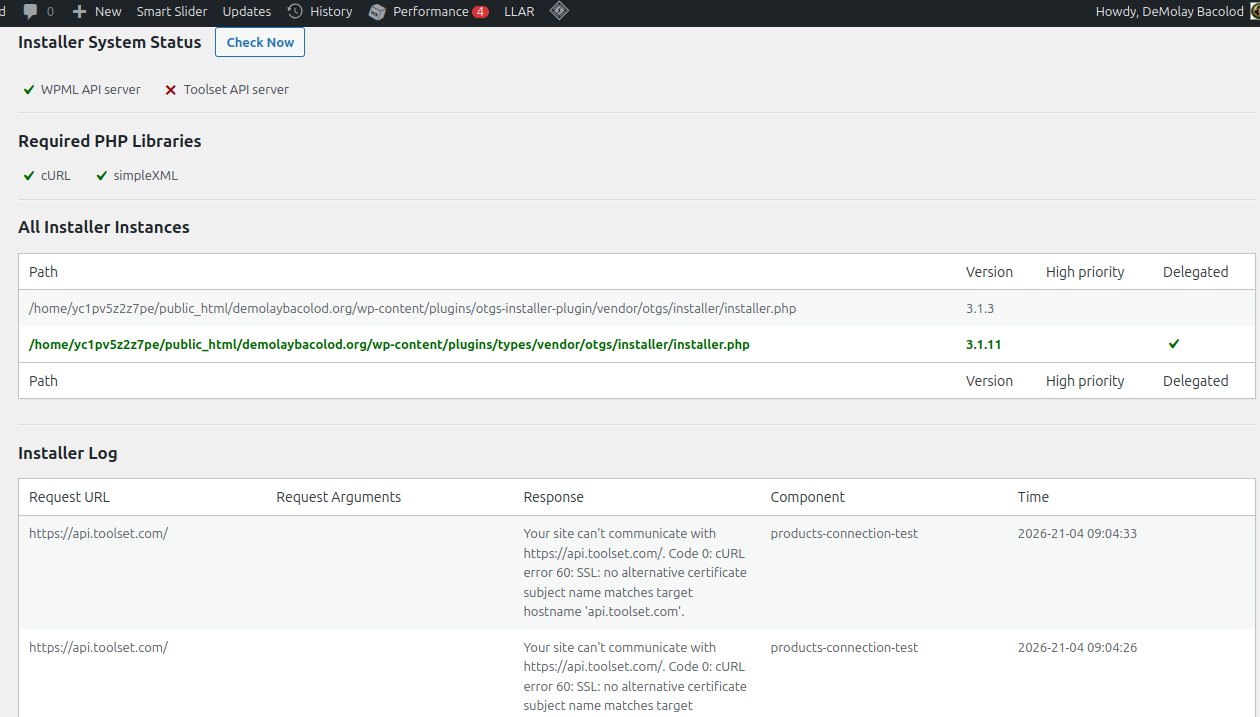This screenshot has height=717, width=1260.
Task: Click the red X beside Toolset API server
Action: click(171, 90)
